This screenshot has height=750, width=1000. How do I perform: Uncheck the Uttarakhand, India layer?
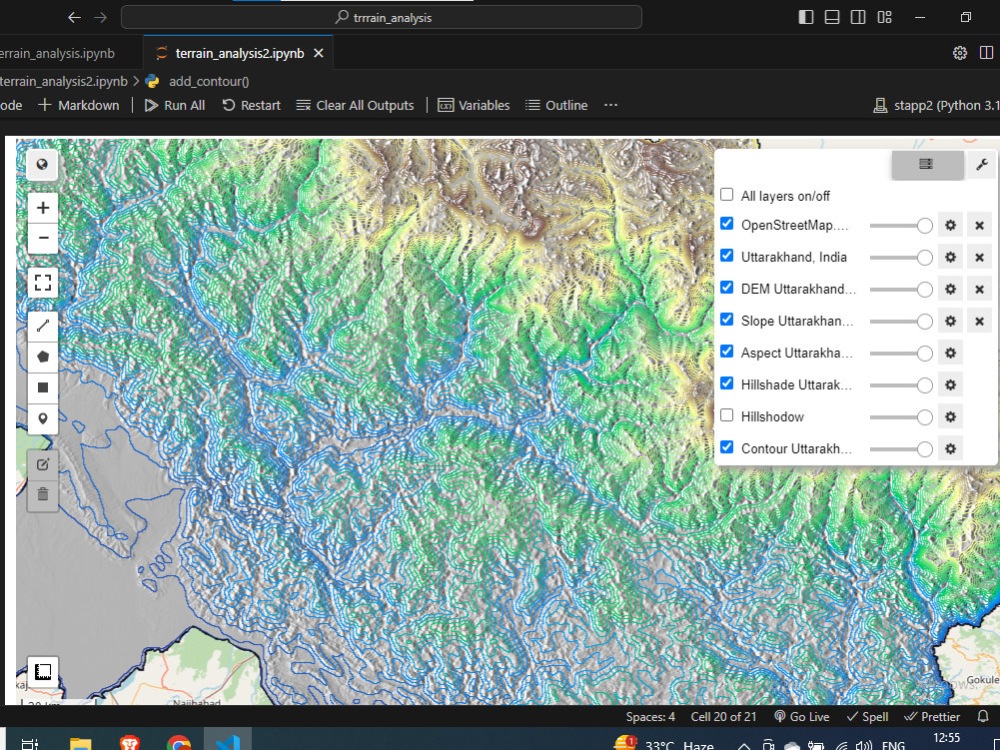click(x=726, y=255)
